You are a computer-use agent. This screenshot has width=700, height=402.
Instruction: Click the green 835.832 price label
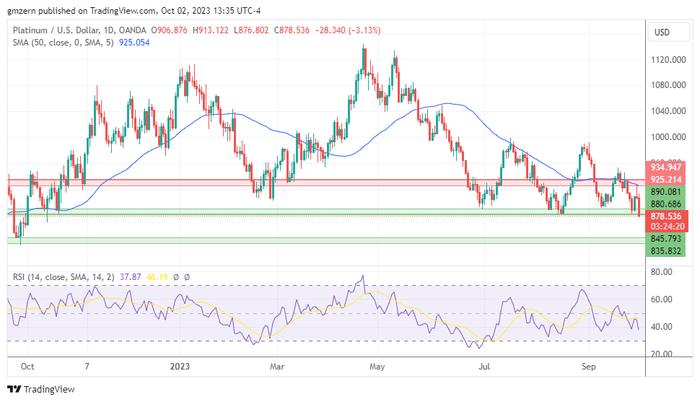coord(666,251)
